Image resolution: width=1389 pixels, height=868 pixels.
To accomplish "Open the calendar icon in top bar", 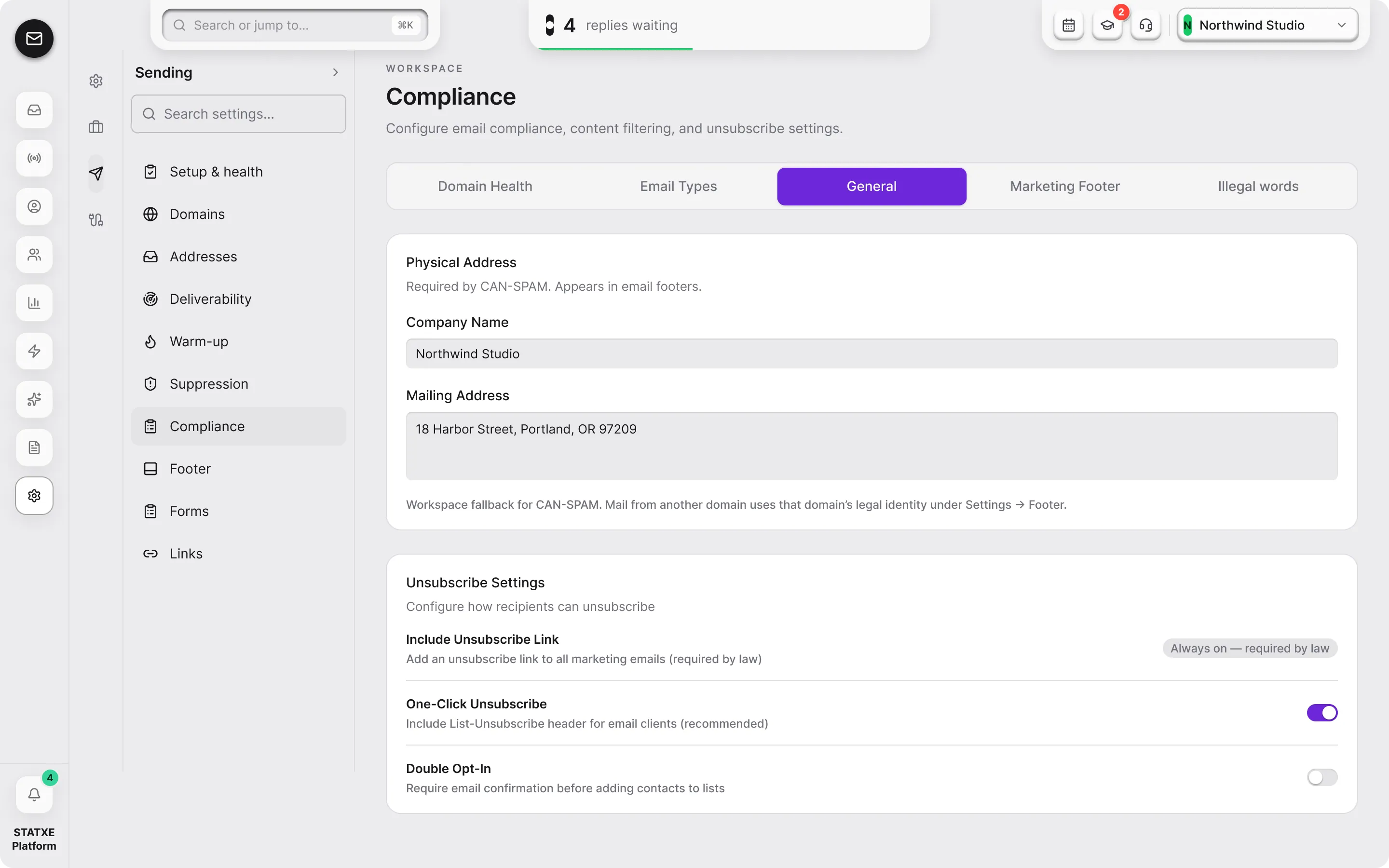I will coord(1068,25).
